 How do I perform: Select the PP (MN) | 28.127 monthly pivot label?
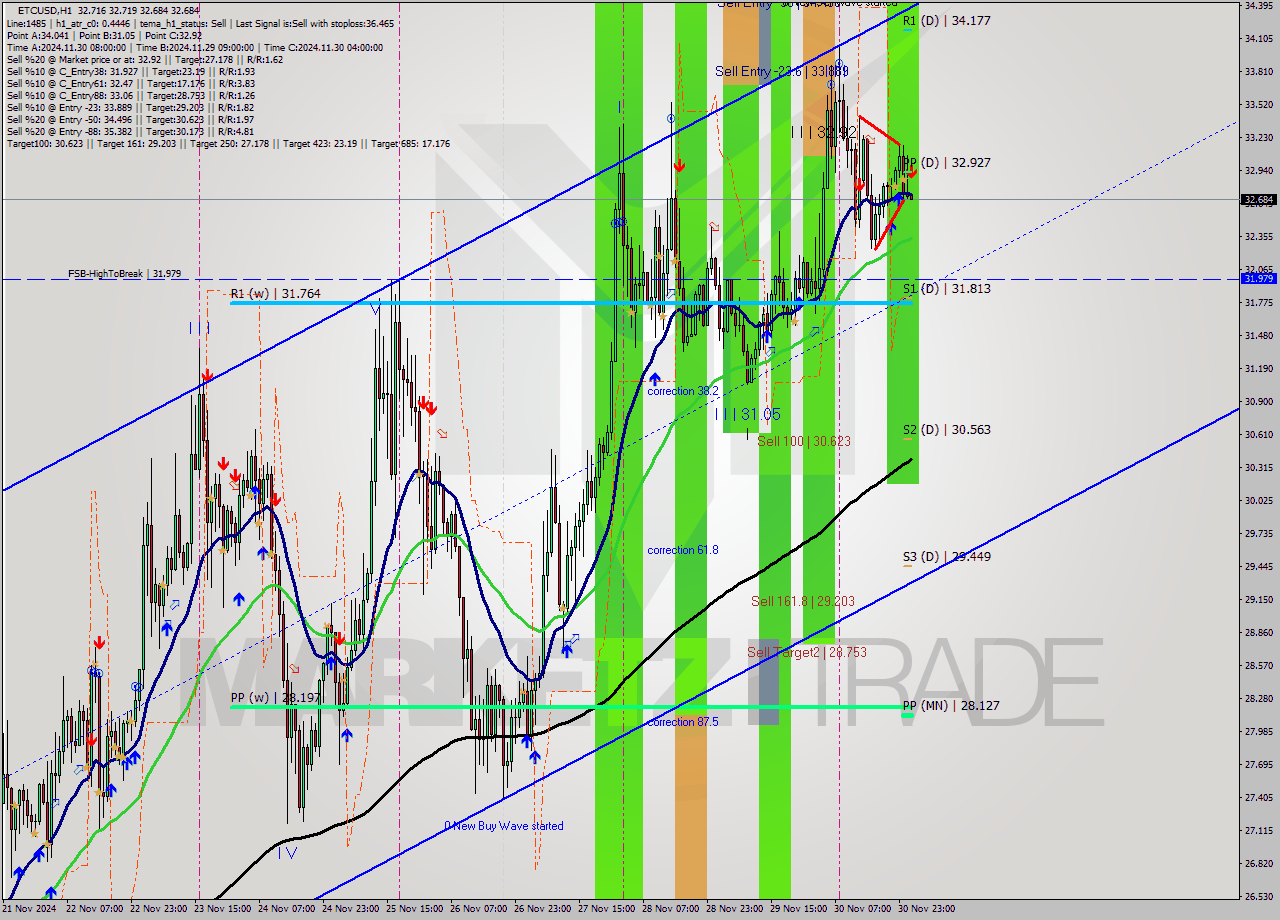tap(950, 705)
